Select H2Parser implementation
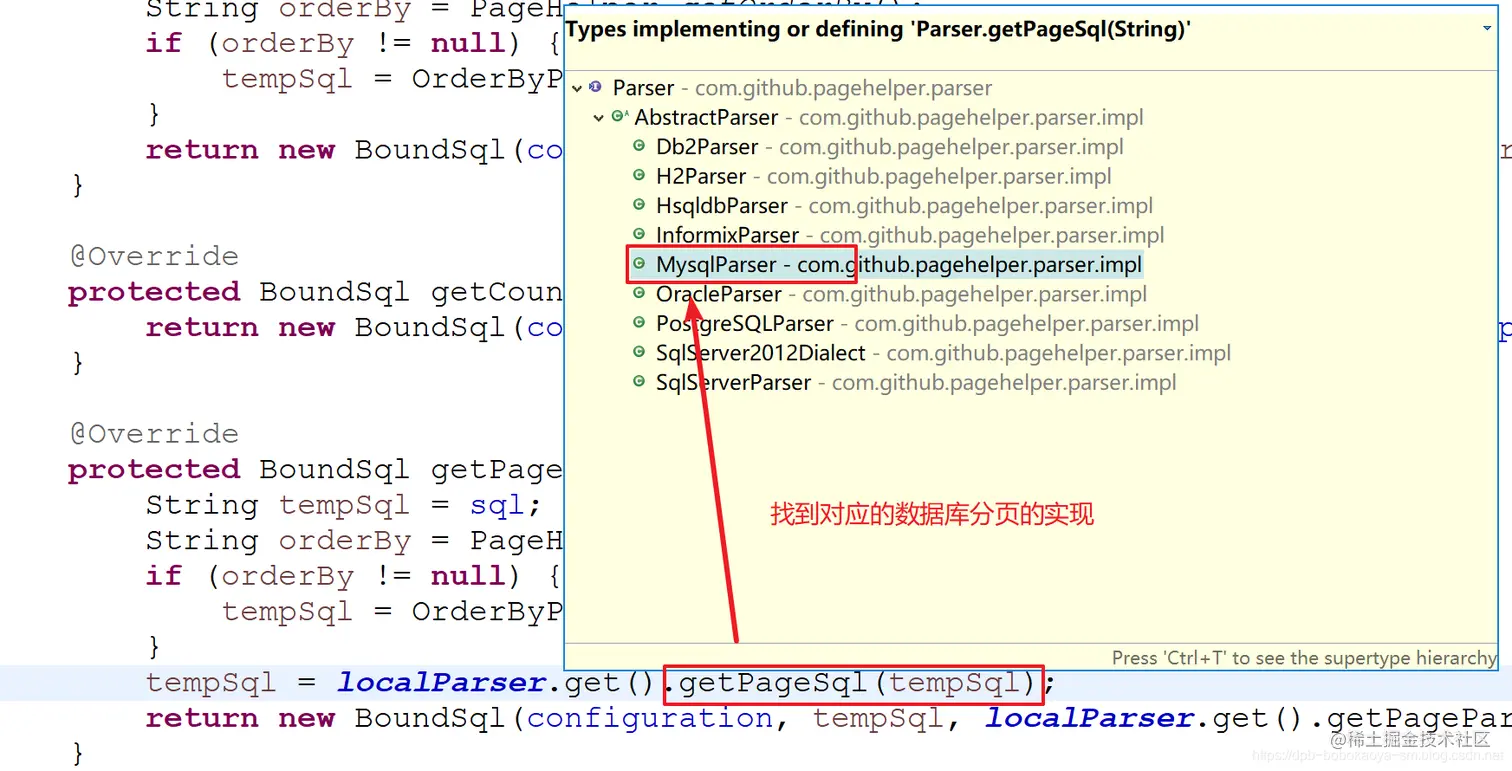This screenshot has height=771, width=1512. click(883, 176)
